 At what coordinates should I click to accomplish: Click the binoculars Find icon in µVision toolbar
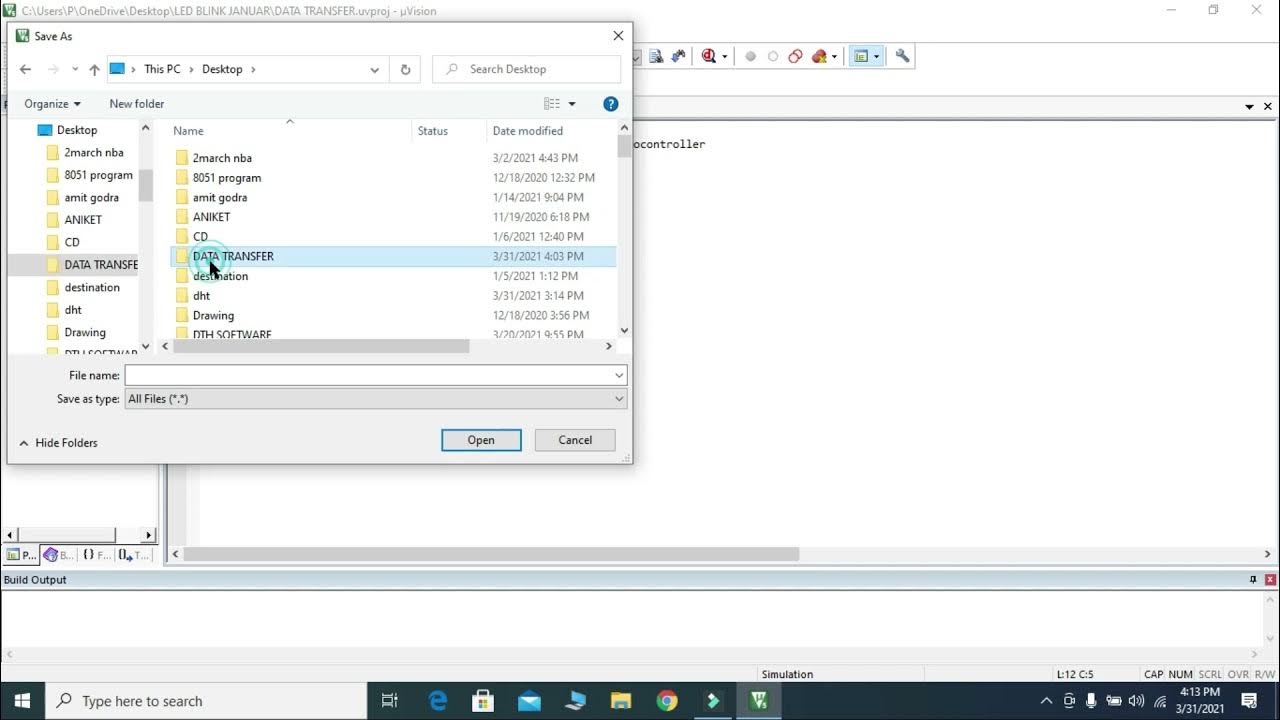tap(678, 57)
